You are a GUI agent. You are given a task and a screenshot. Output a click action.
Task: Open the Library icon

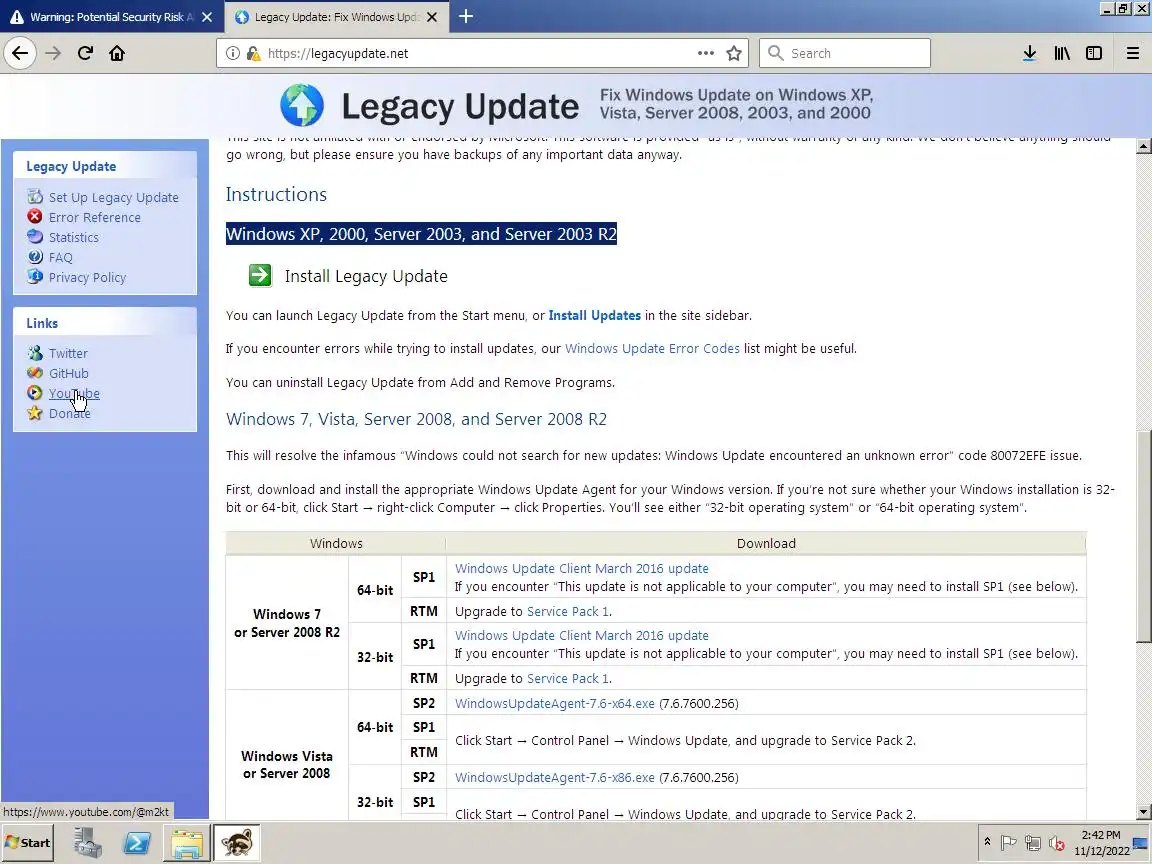tap(1062, 53)
